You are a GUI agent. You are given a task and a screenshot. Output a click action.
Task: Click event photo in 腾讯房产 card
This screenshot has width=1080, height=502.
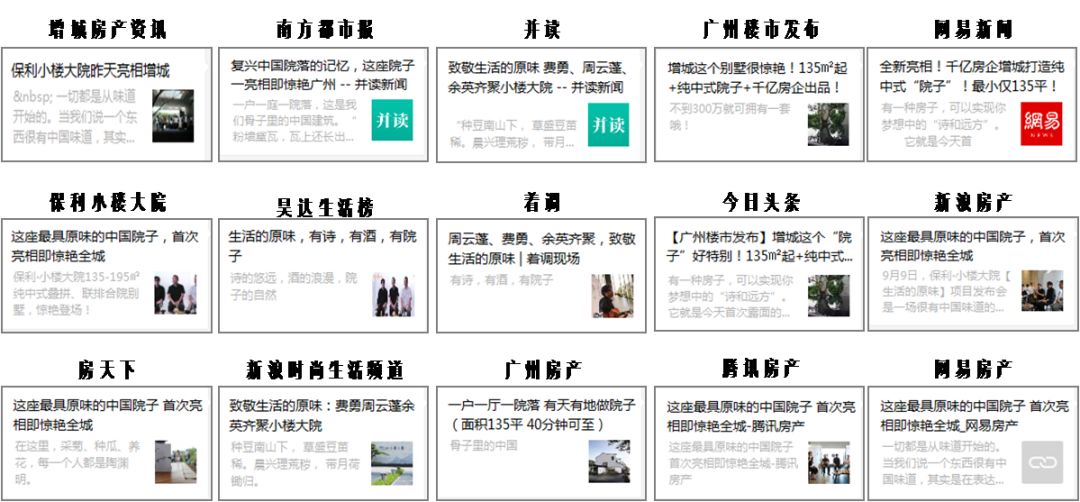(829, 463)
